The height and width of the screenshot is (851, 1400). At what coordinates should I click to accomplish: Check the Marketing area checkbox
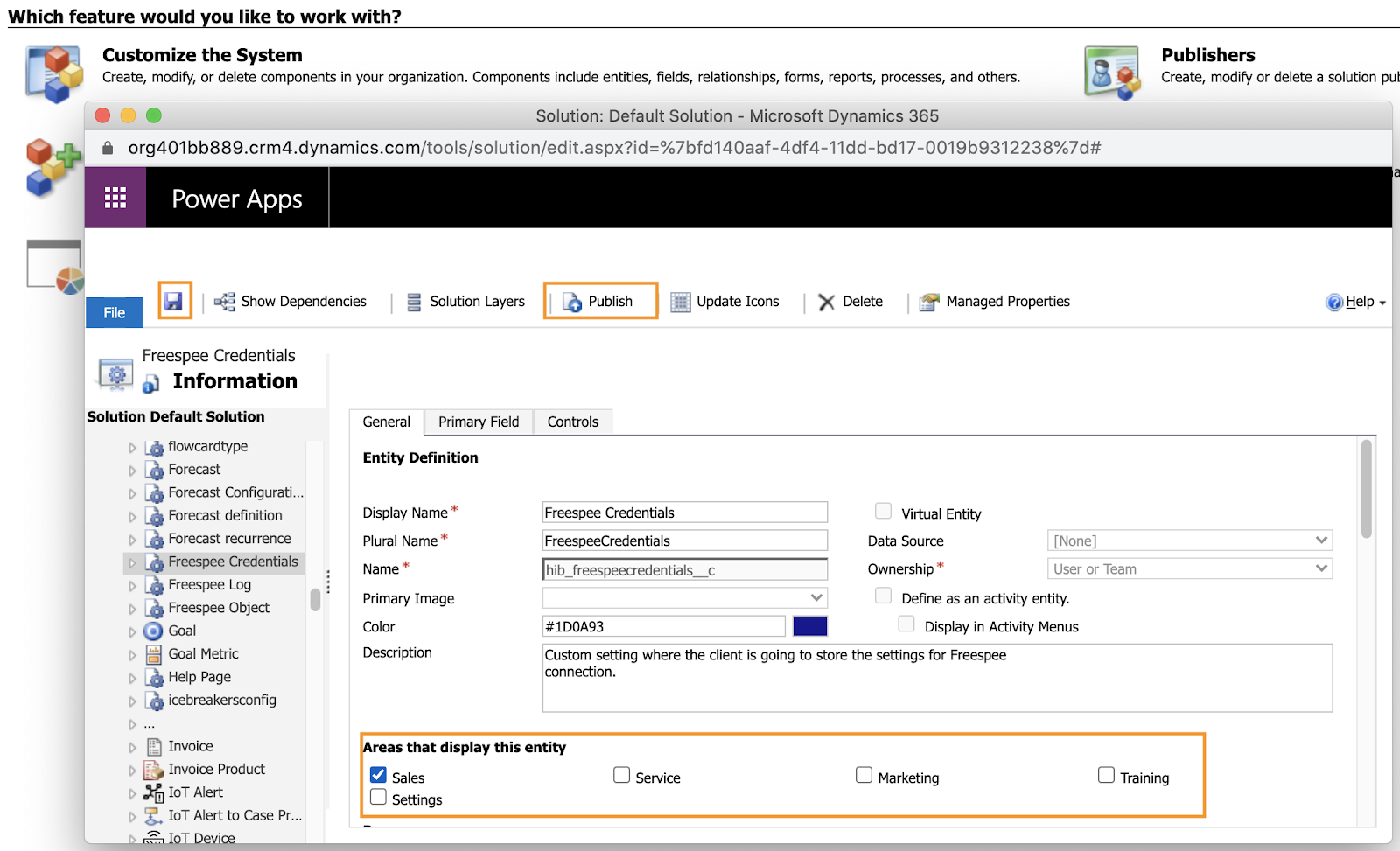coord(864,775)
